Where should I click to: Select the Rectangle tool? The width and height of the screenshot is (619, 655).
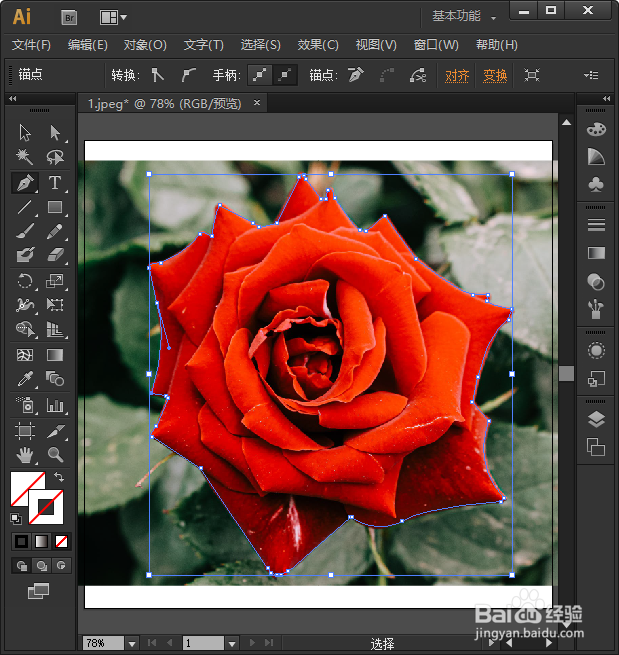pos(55,207)
